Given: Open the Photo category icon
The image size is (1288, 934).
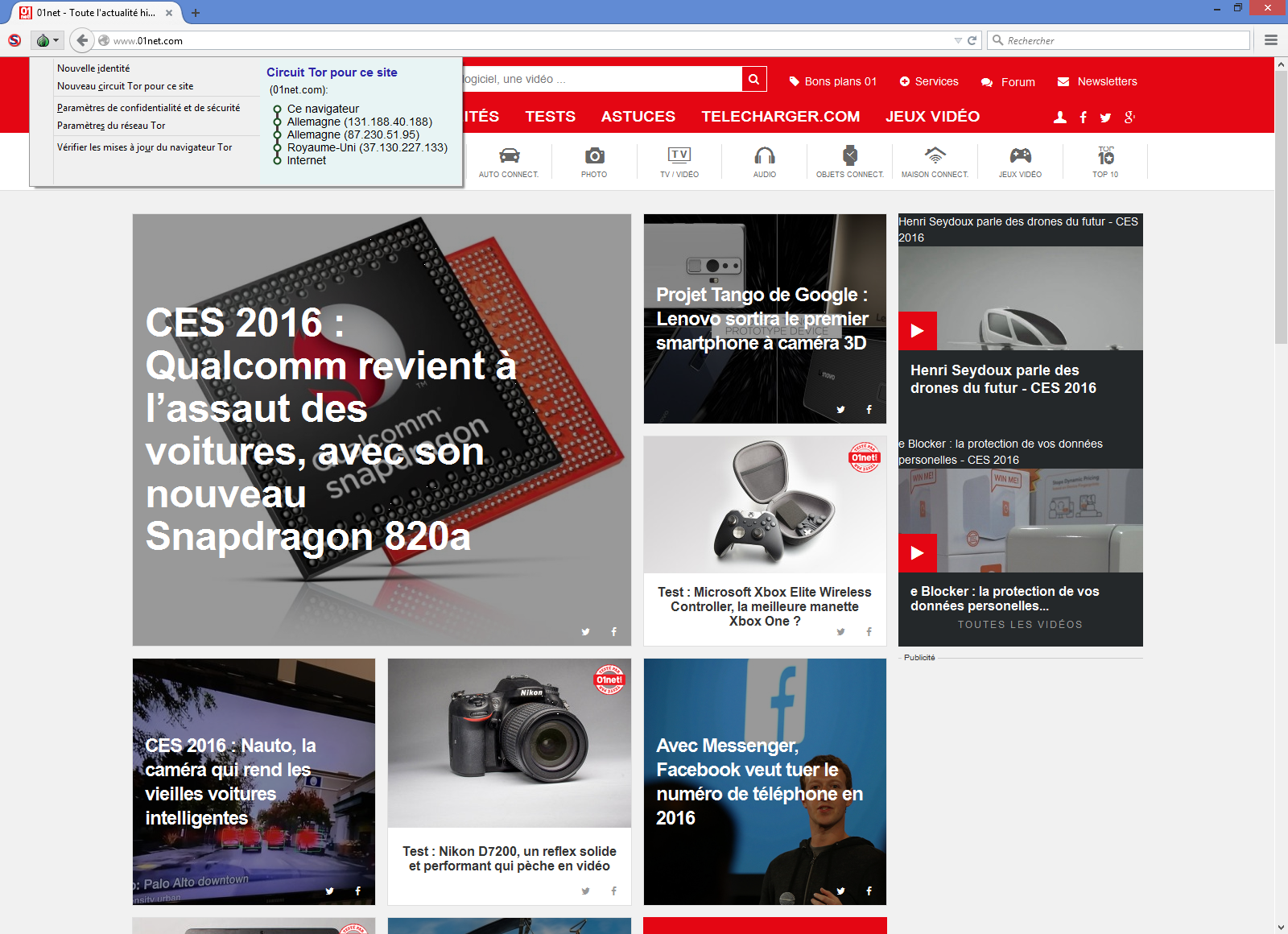Looking at the screenshot, I should [594, 161].
